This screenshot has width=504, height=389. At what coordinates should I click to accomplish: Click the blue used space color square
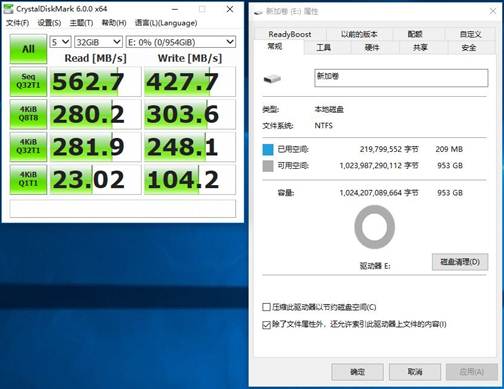(x=268, y=149)
